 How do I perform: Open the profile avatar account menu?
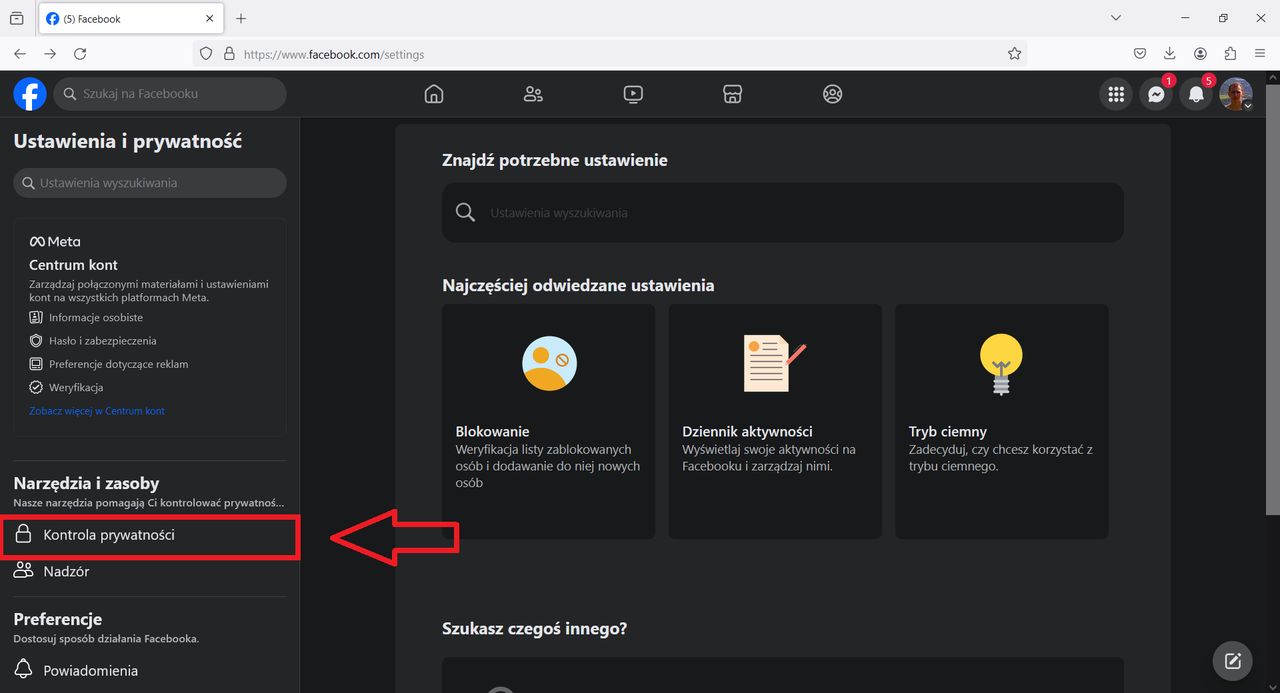pos(1236,94)
